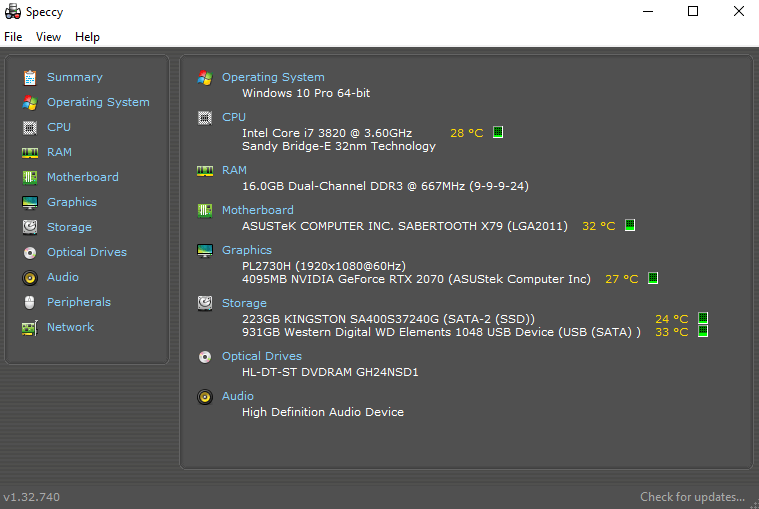Click the version number v1.32.740
Screen dimensions: 759x509
(x=31, y=497)
